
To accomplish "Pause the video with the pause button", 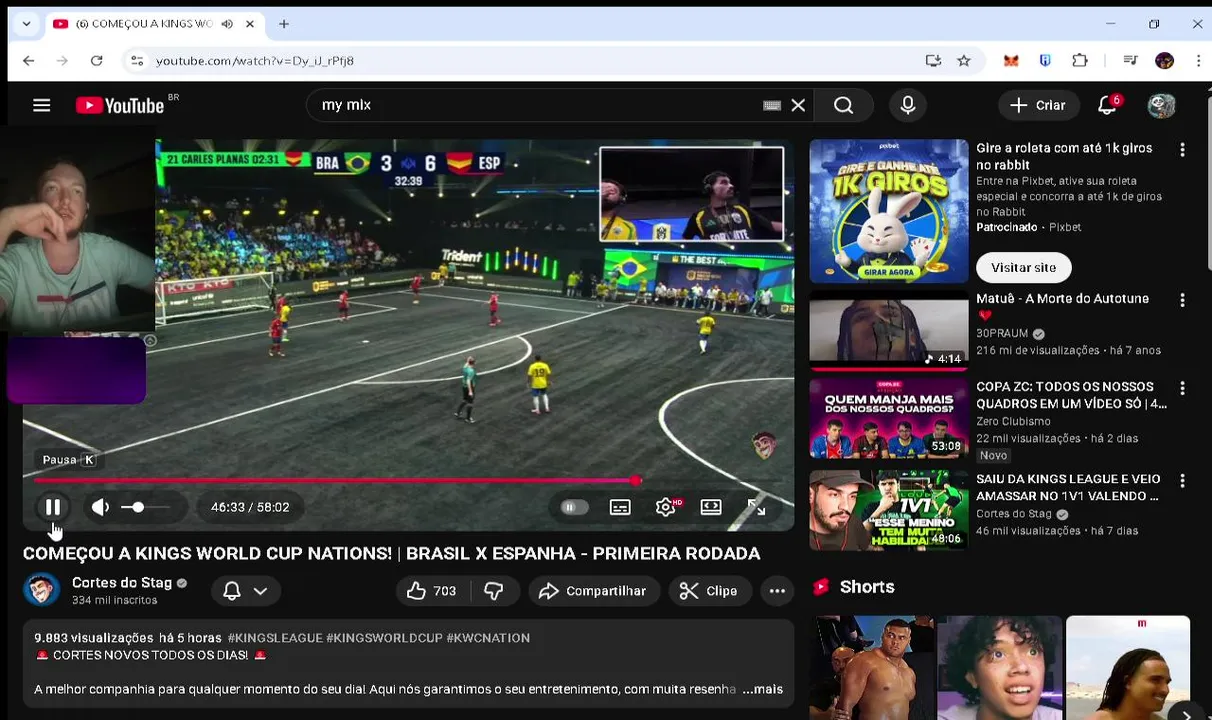I will pos(53,507).
